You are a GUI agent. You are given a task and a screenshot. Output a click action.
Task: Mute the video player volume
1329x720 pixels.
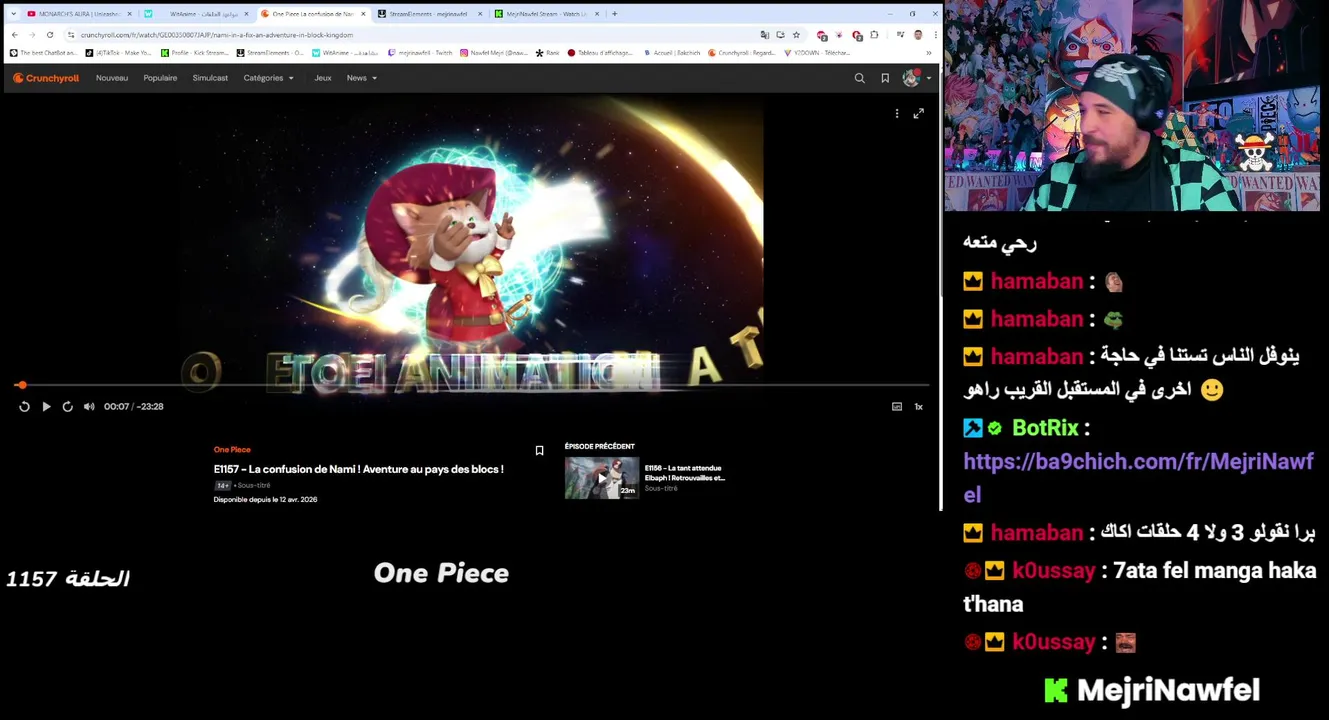tap(89, 406)
